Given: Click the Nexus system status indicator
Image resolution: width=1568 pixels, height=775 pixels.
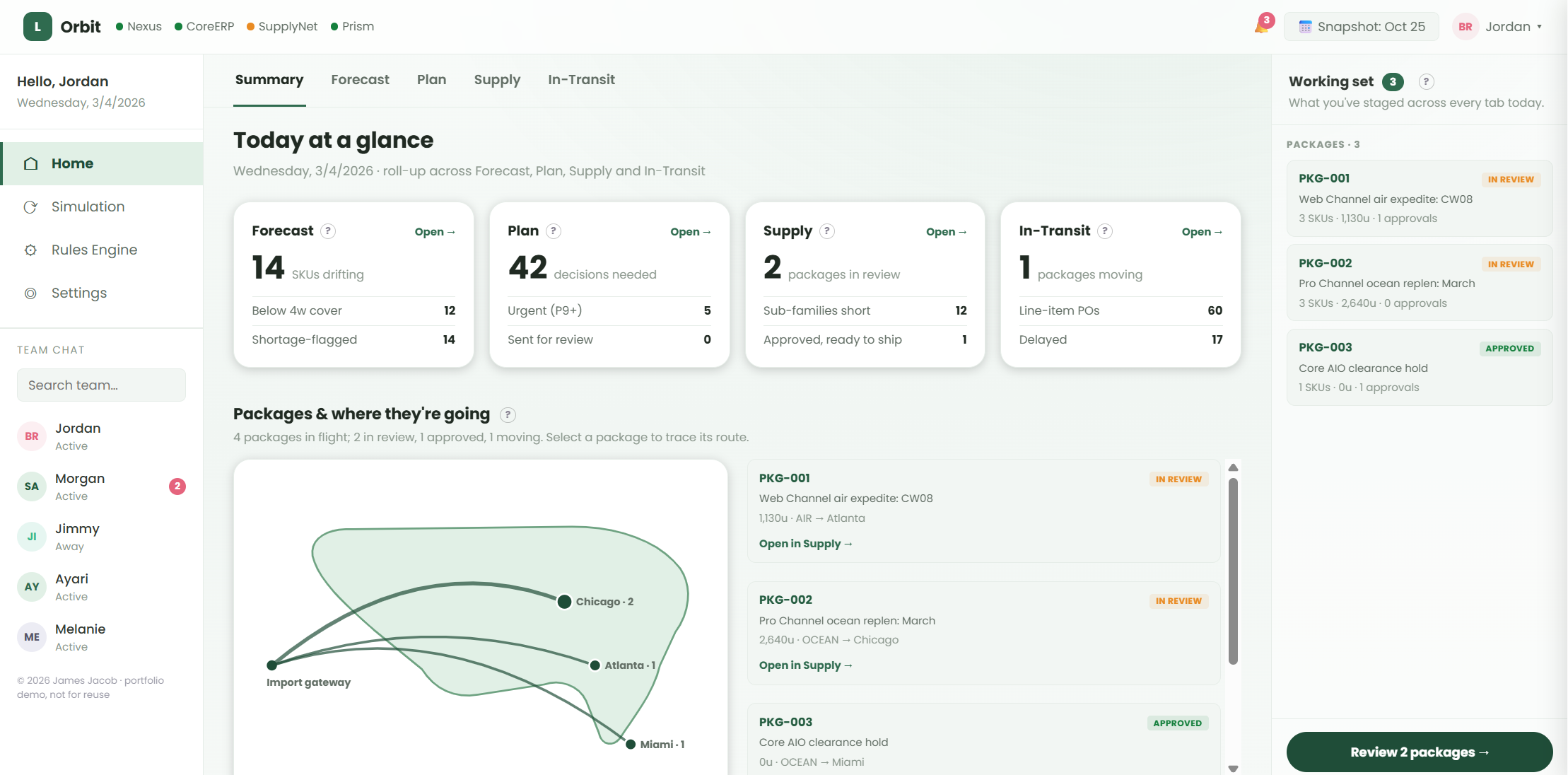Looking at the screenshot, I should click(x=139, y=27).
